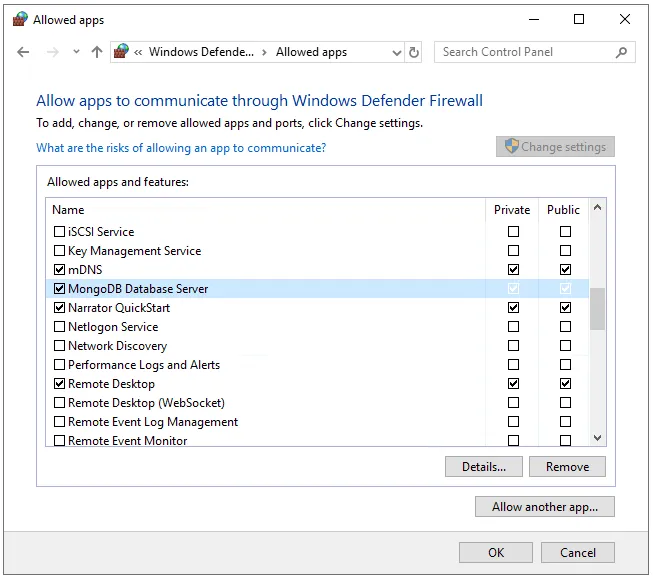Enable the Network Discovery checkbox
653x579 pixels.
coord(59,346)
